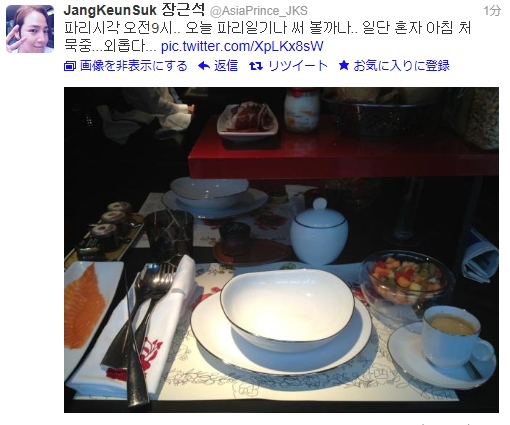This screenshot has height=425, width=510.
Task: Open the attached breakfast table photo
Action: point(281,250)
